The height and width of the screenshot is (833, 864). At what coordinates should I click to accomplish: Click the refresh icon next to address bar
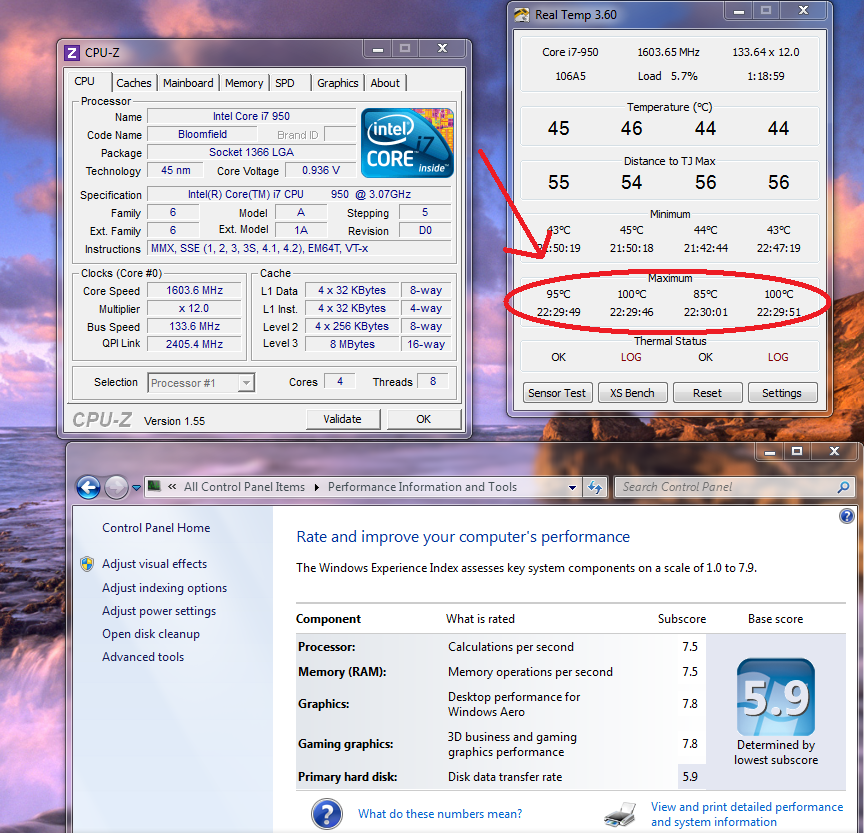pos(595,487)
